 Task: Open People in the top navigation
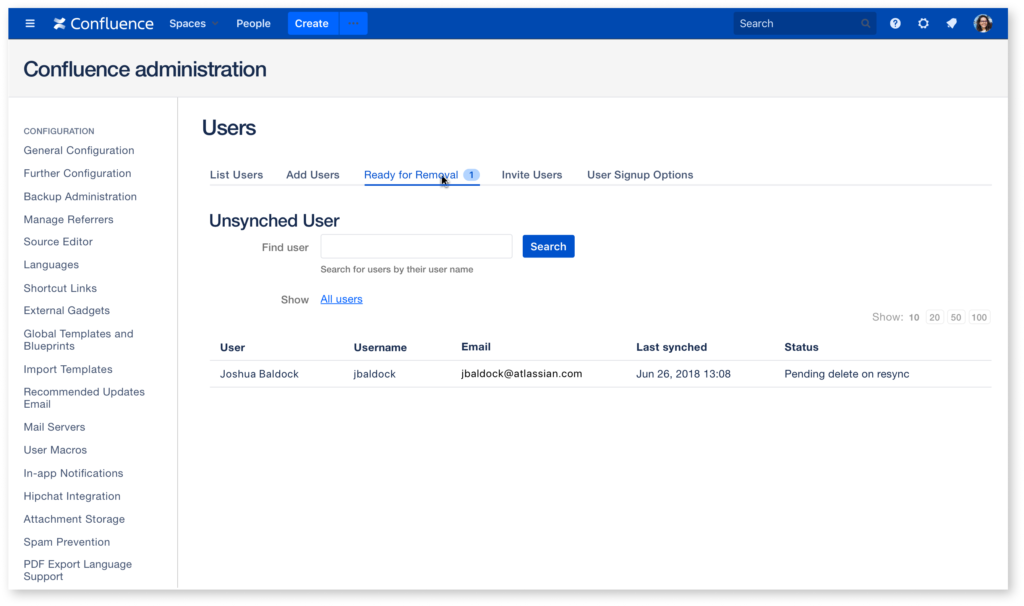coord(253,24)
